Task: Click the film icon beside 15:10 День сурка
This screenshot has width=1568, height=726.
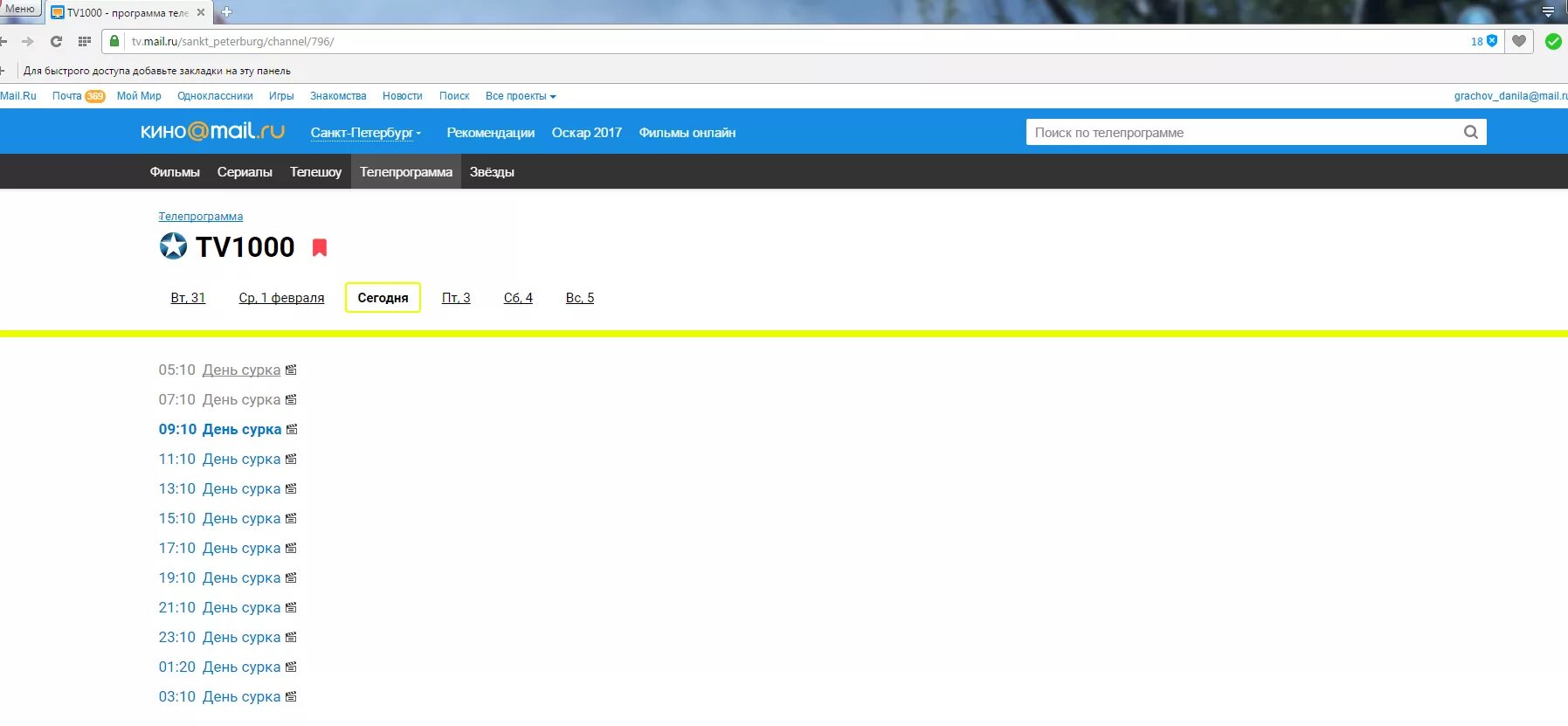Action: click(291, 518)
